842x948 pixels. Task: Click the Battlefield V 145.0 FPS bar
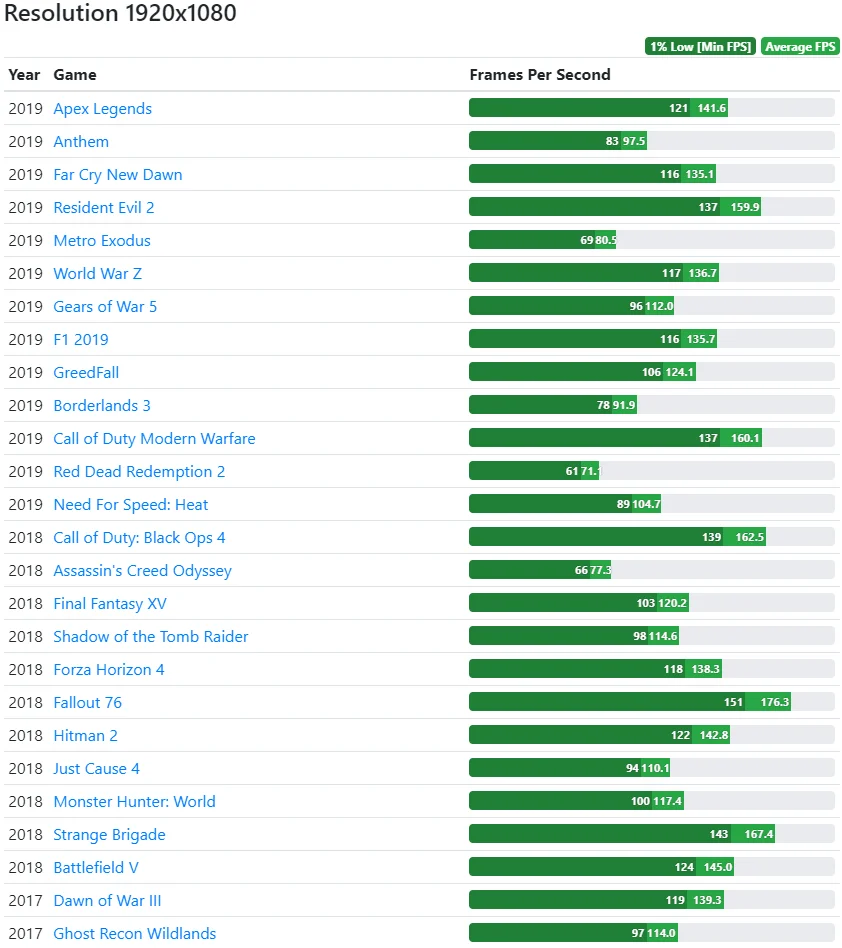tap(602, 867)
